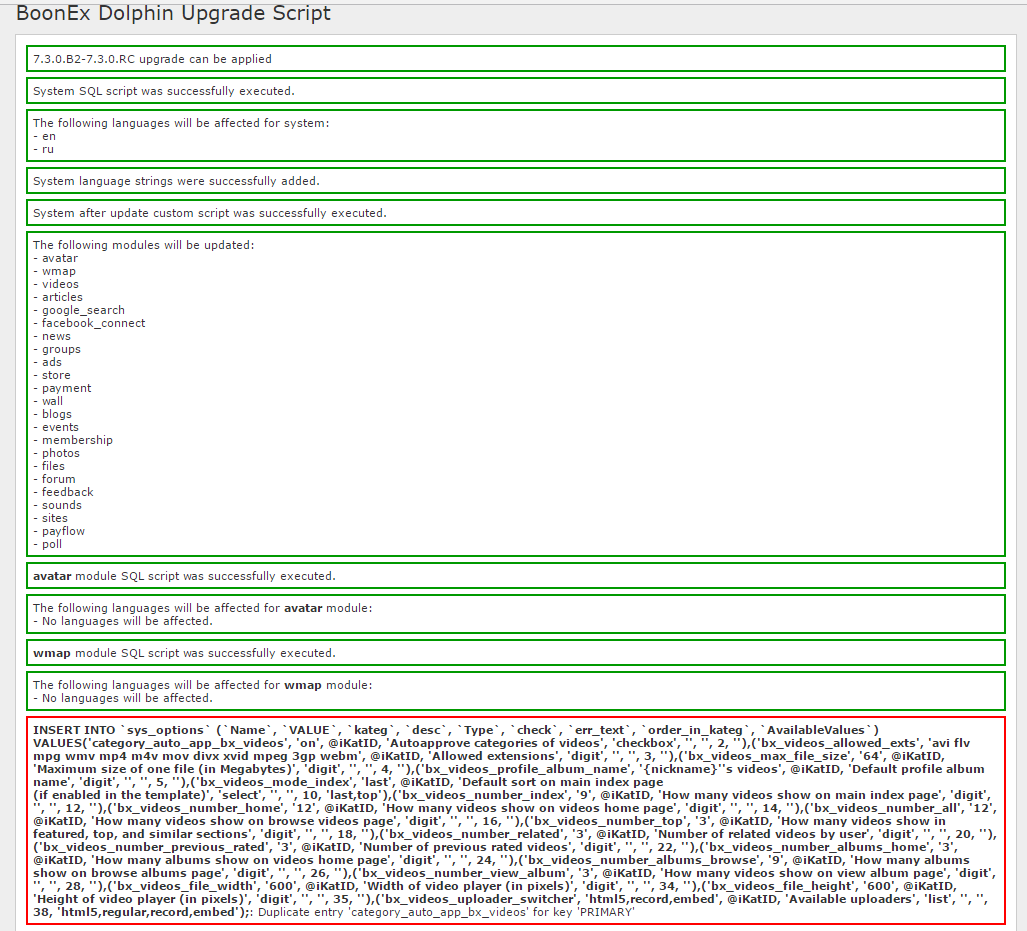The height and width of the screenshot is (931, 1027).
Task: Select the '- feedback' module entry
Action: click(64, 492)
